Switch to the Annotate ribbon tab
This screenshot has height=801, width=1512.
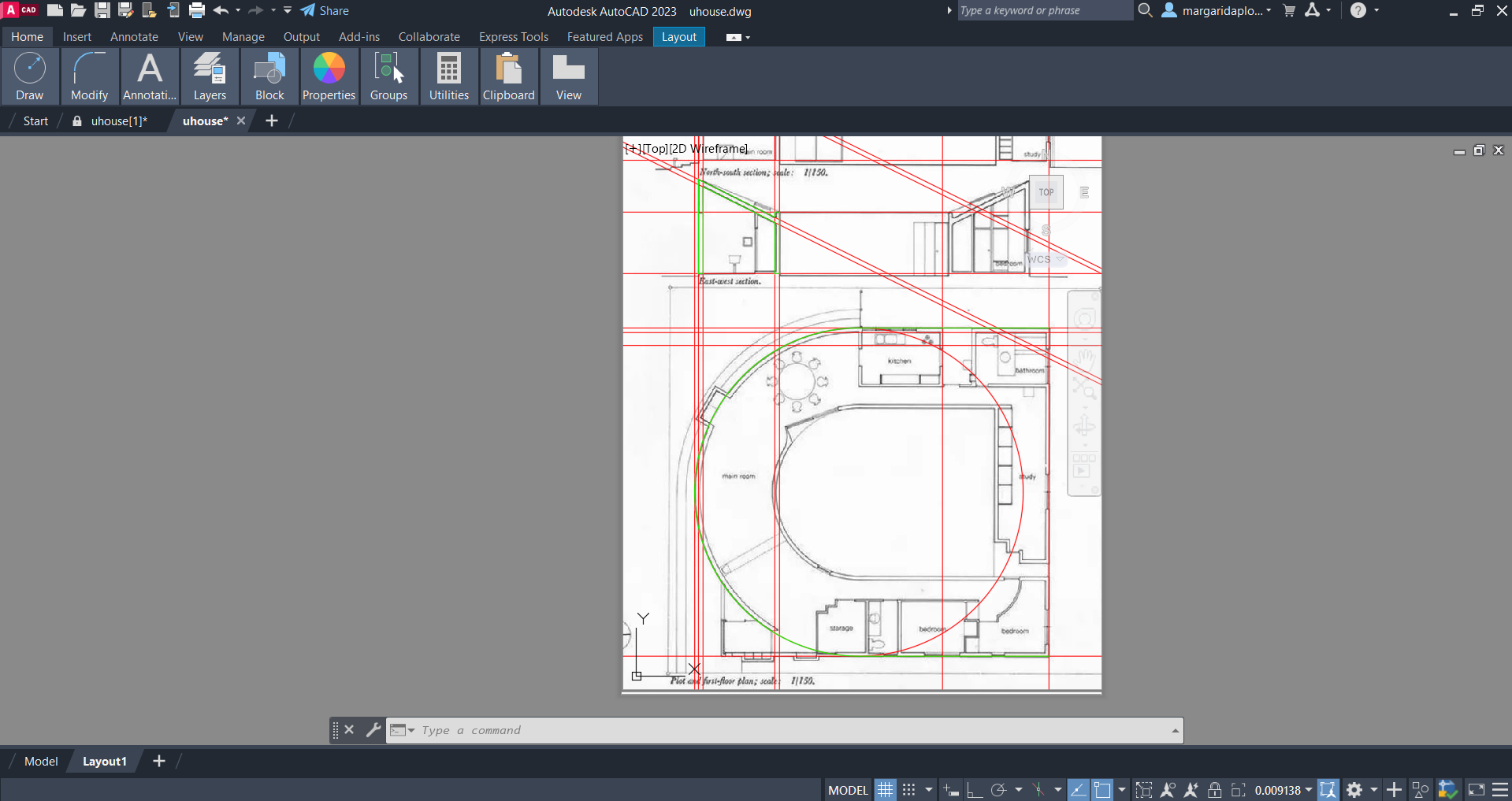134,37
